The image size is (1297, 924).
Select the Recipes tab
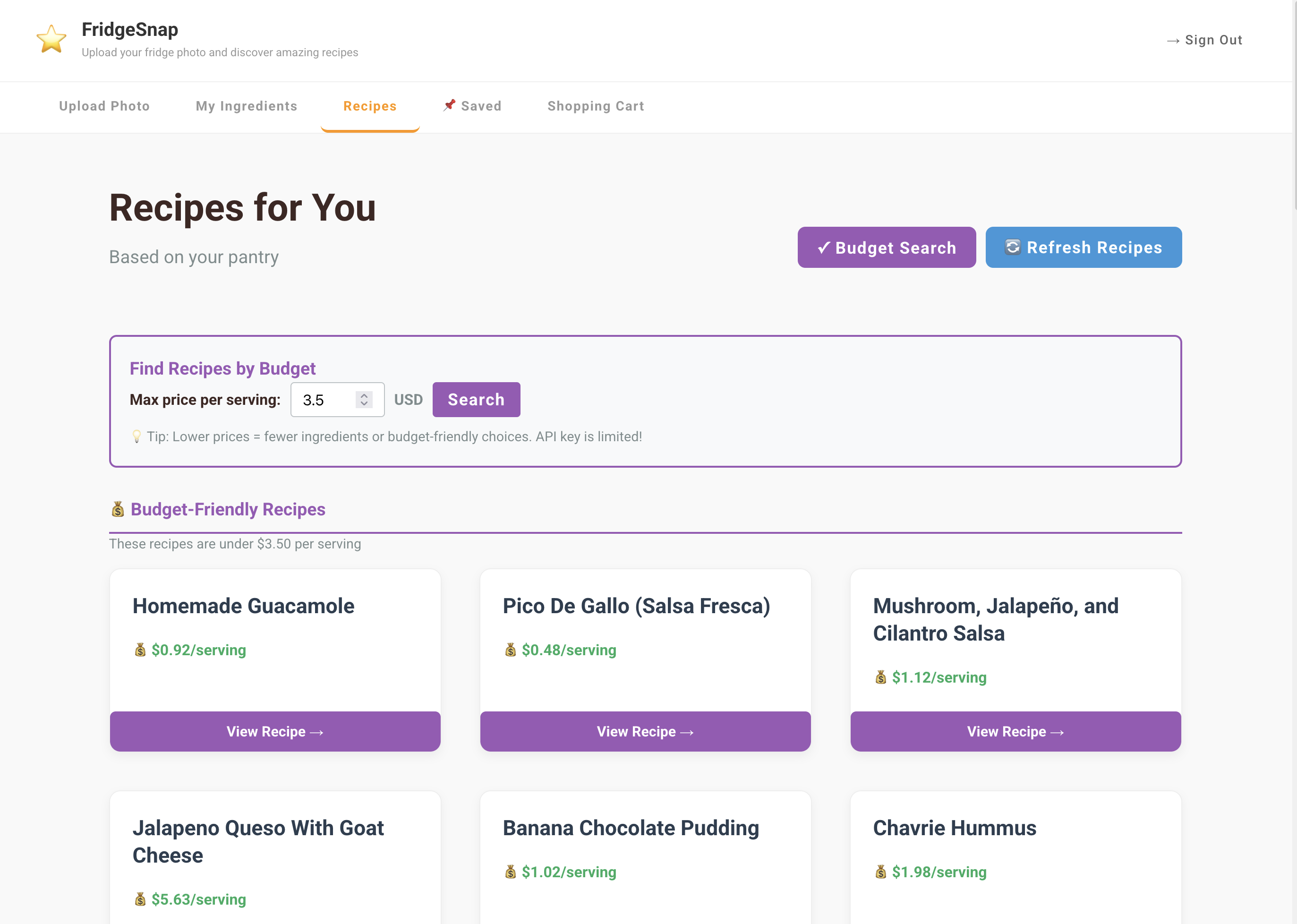point(370,106)
